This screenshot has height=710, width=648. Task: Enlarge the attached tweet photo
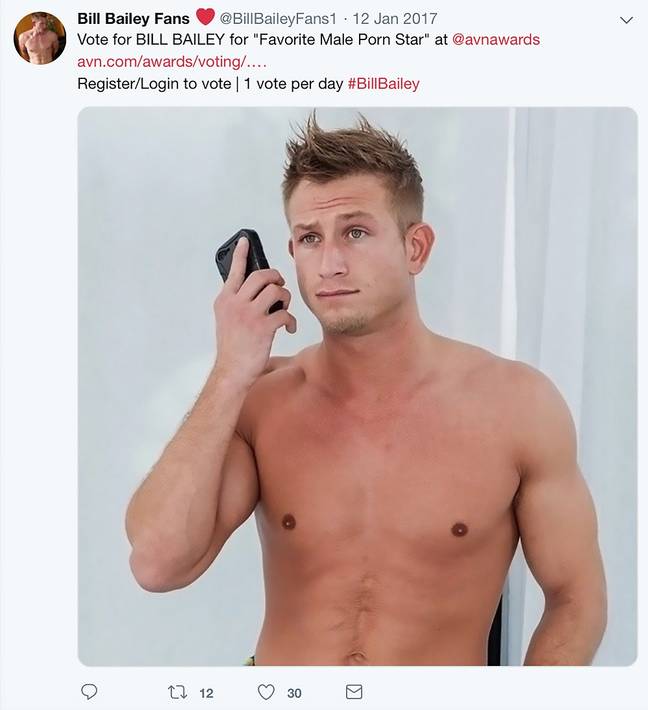click(357, 386)
